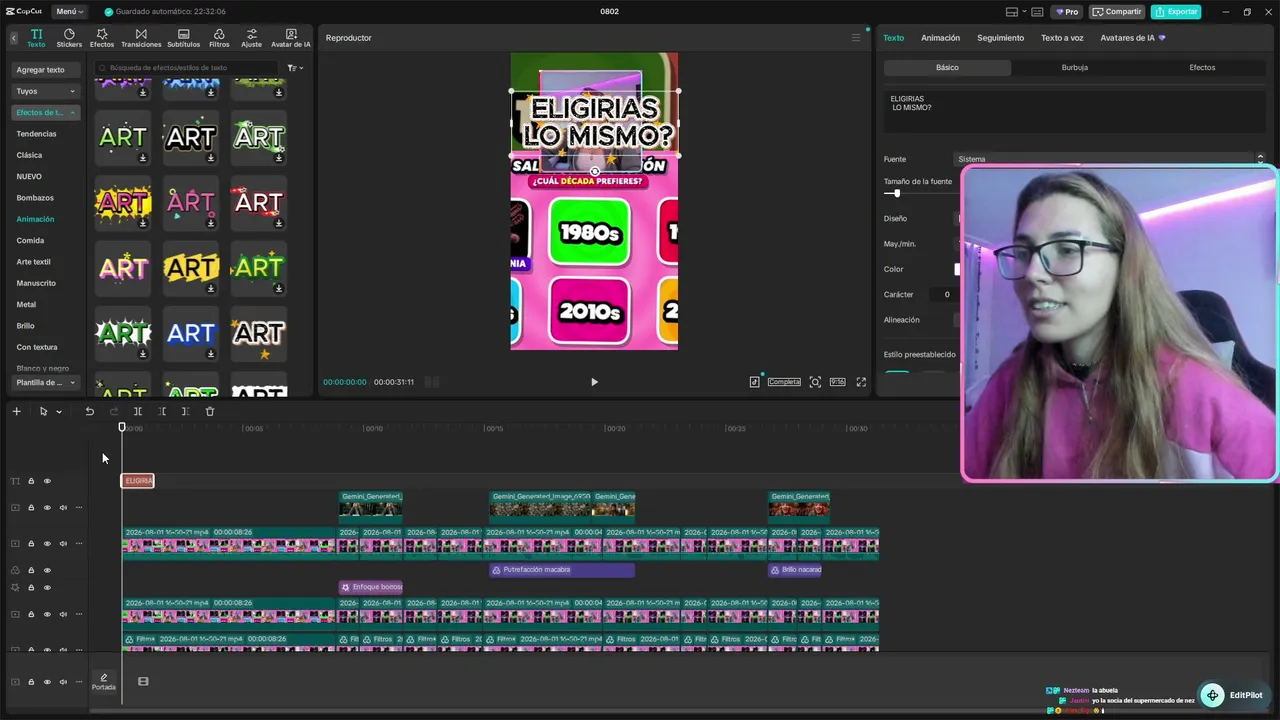
Task: Mute the Gemini_Generated overlay track
Action: click(63, 508)
